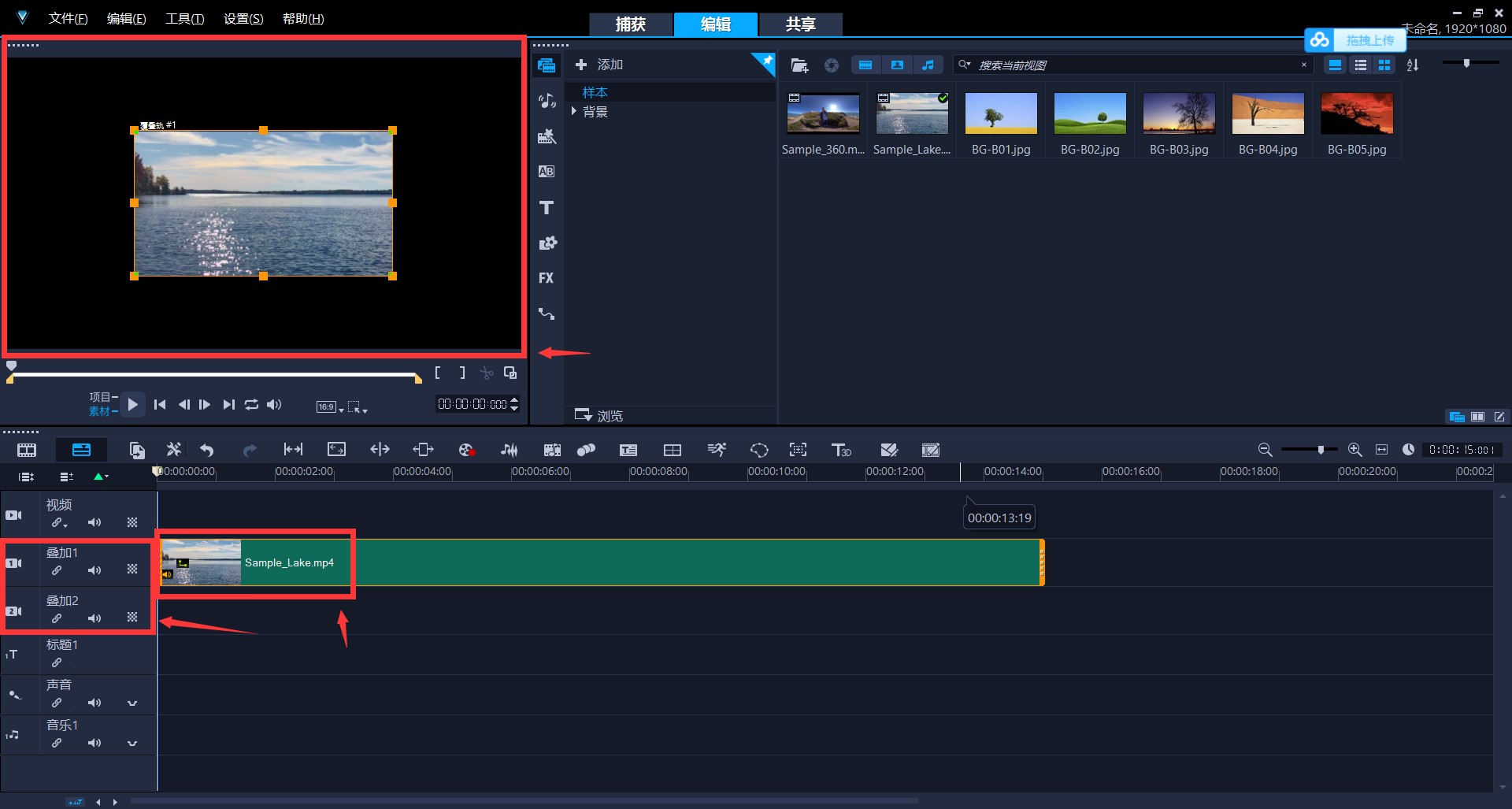Toggle show audio files filter in library
This screenshot has height=809, width=1512.
tap(928, 65)
